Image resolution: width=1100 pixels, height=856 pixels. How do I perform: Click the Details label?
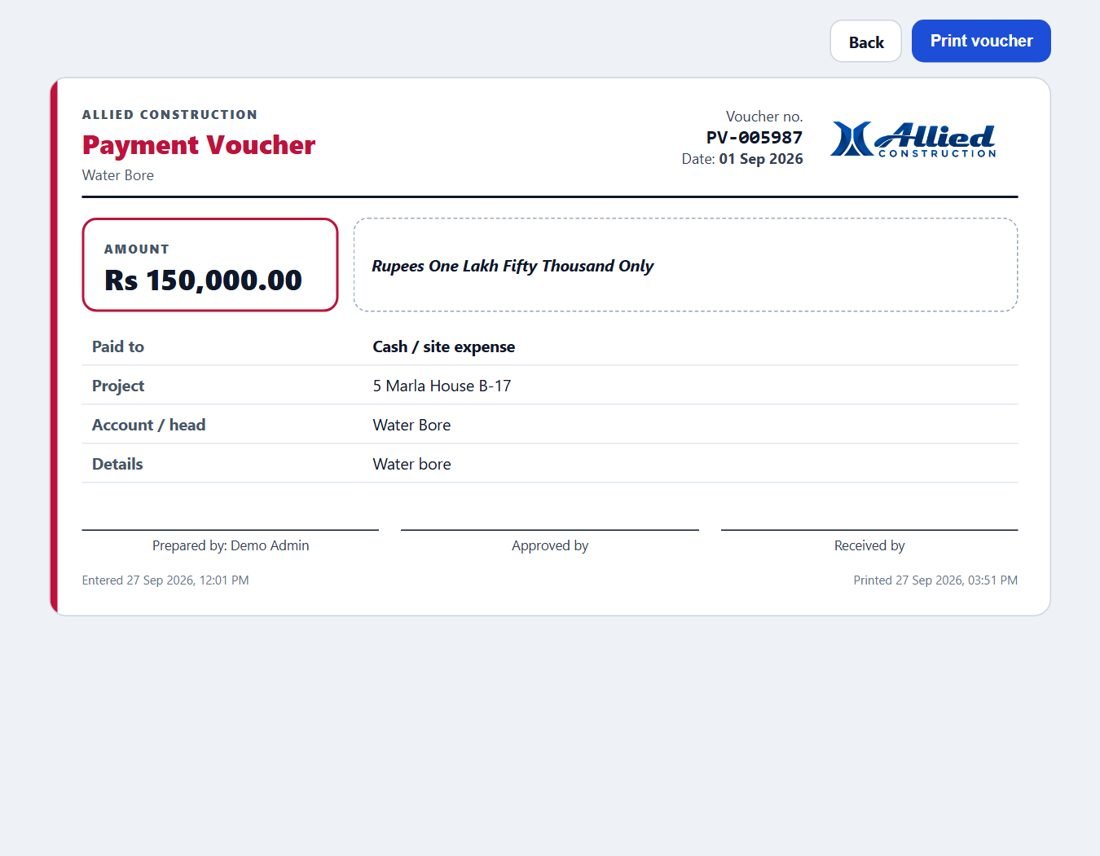pyautogui.click(x=117, y=464)
